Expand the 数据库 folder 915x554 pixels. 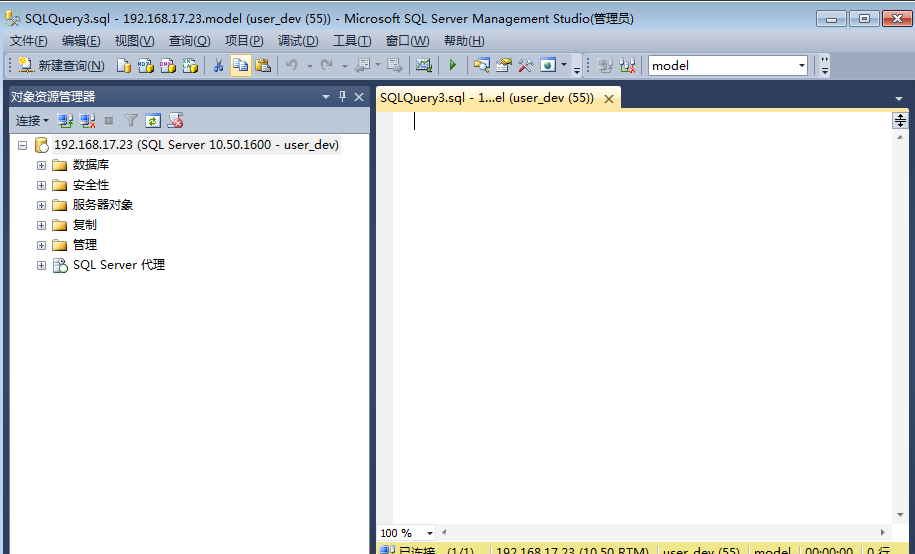[41, 165]
